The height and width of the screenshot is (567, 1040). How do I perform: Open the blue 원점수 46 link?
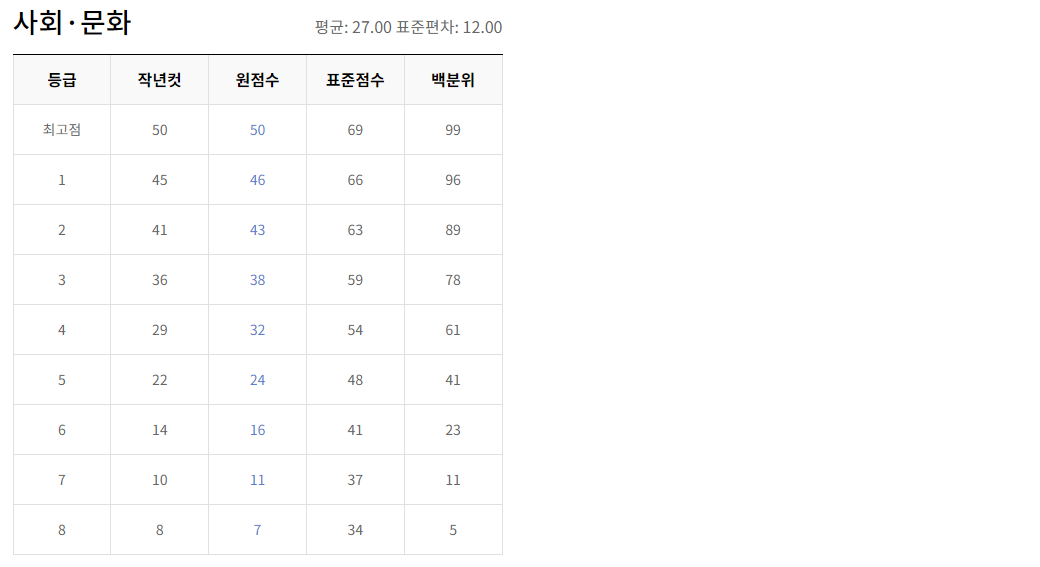[257, 180]
